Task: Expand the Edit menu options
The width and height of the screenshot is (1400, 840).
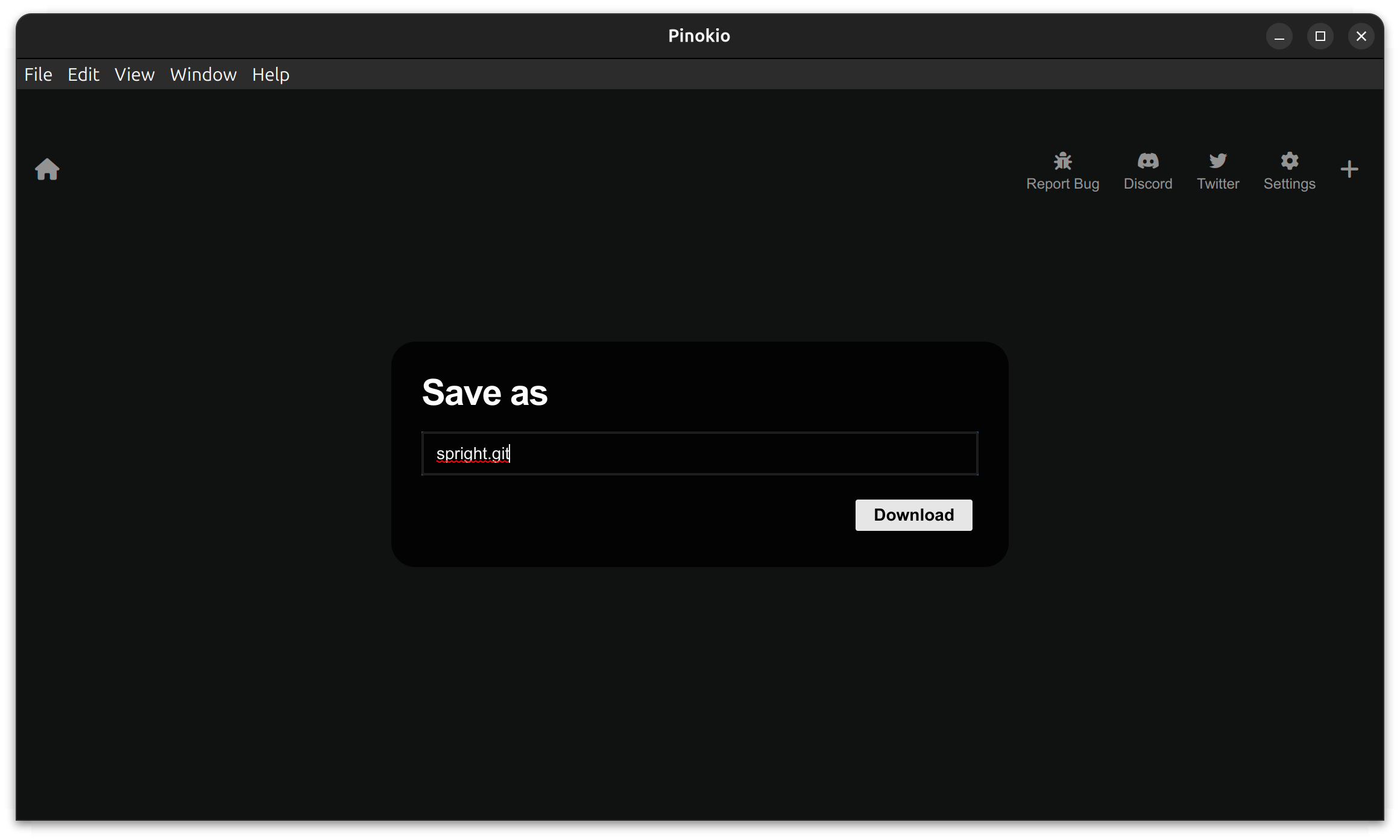Action: point(83,74)
